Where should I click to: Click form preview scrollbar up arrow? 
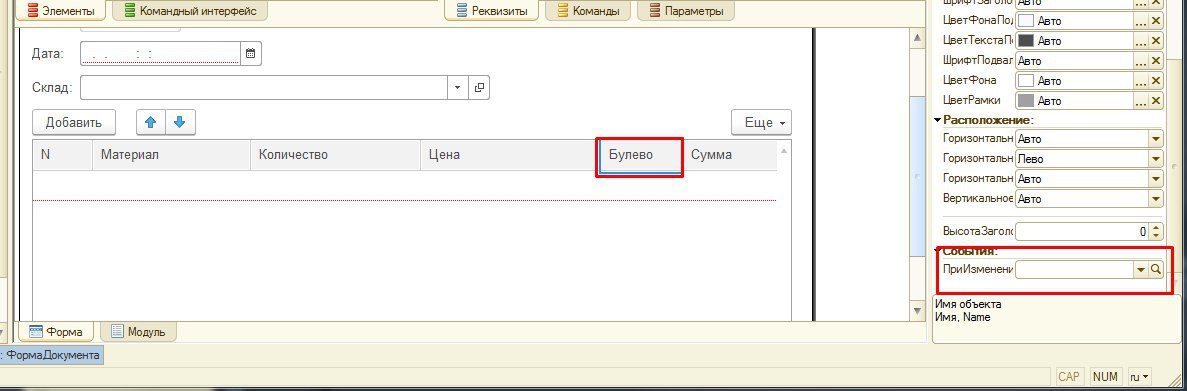pos(917,38)
